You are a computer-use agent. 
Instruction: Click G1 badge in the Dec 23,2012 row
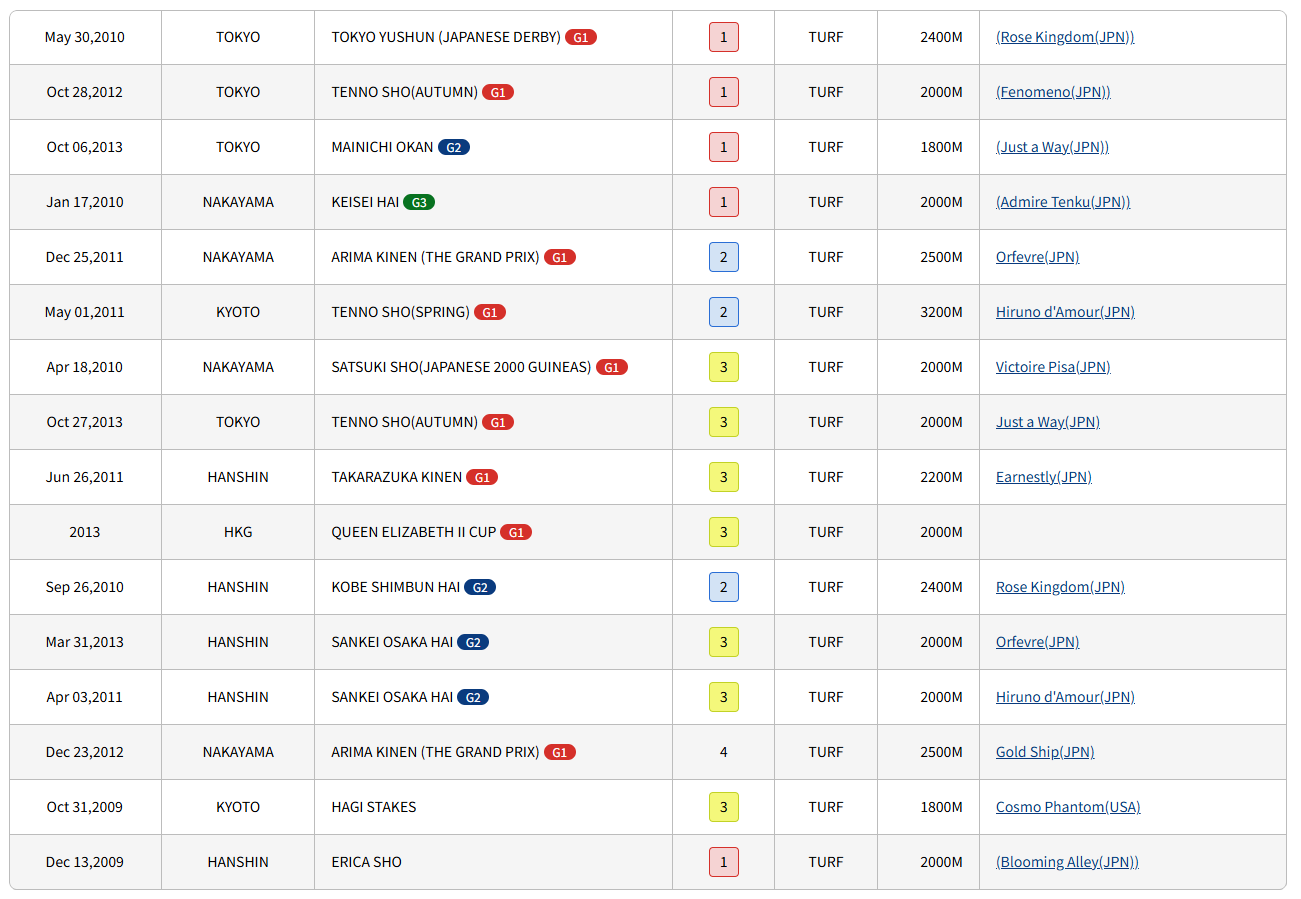(x=560, y=752)
